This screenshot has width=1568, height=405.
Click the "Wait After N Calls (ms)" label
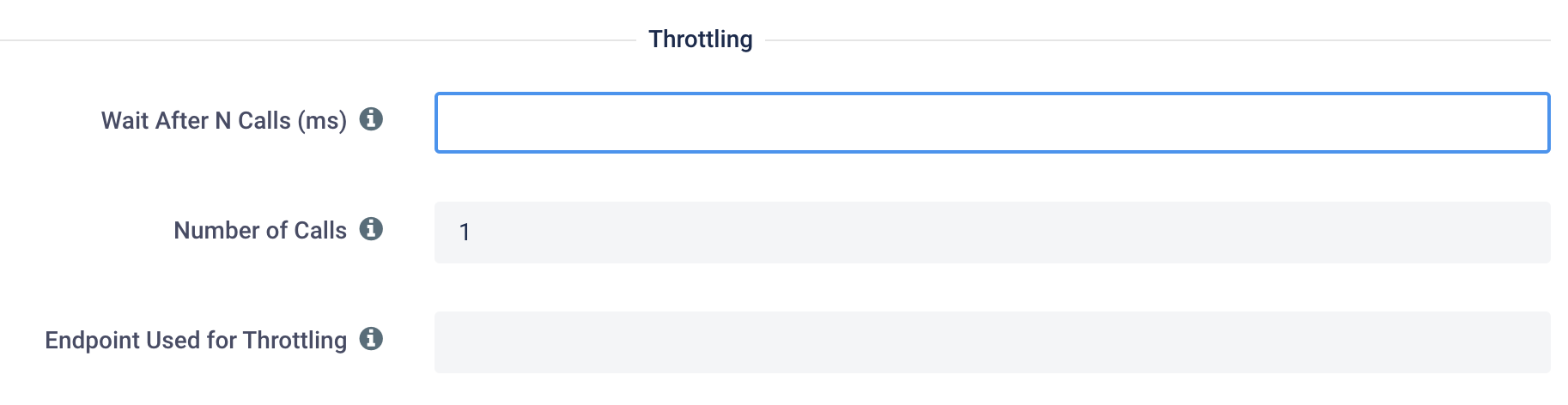click(224, 121)
